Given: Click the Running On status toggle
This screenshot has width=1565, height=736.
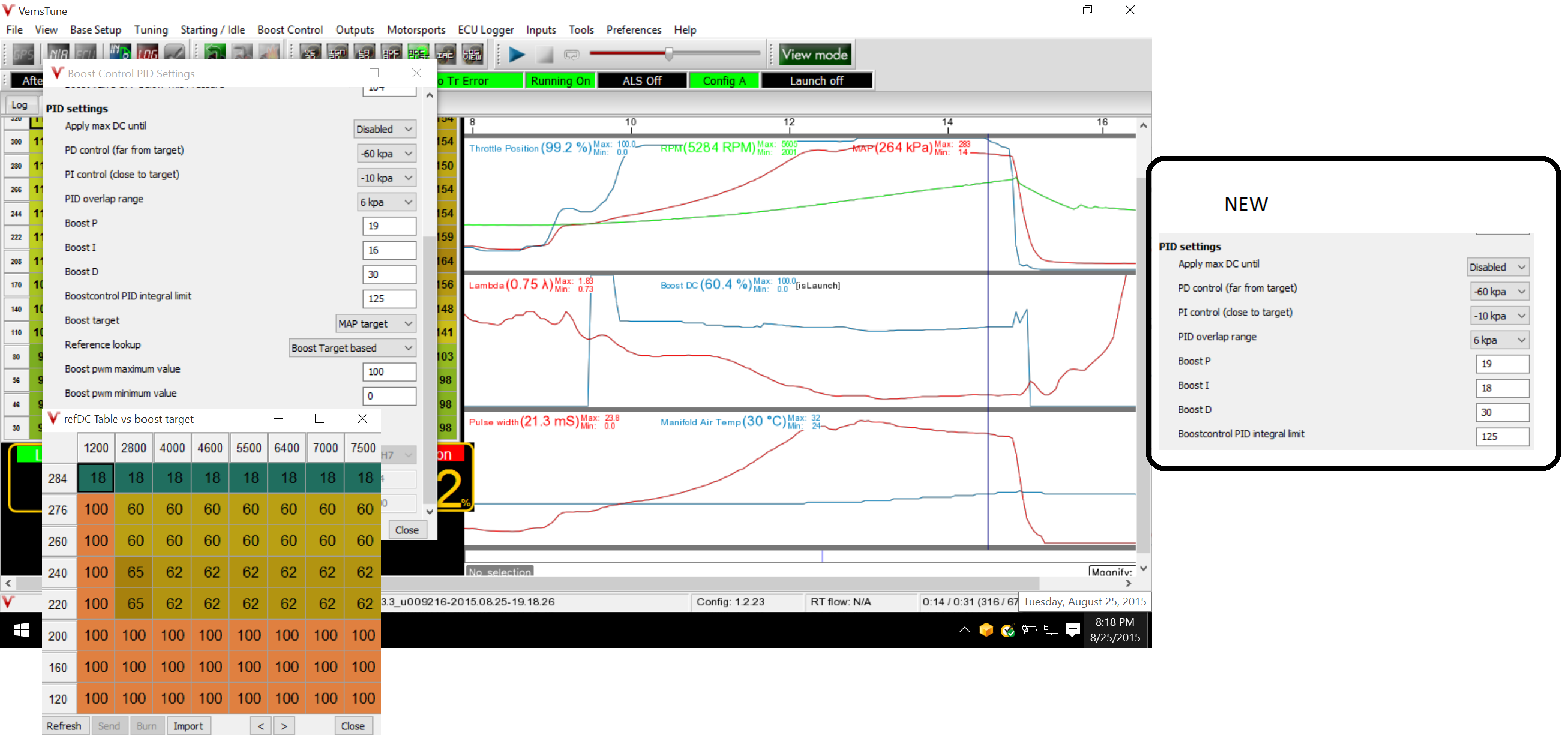Looking at the screenshot, I should (x=559, y=80).
